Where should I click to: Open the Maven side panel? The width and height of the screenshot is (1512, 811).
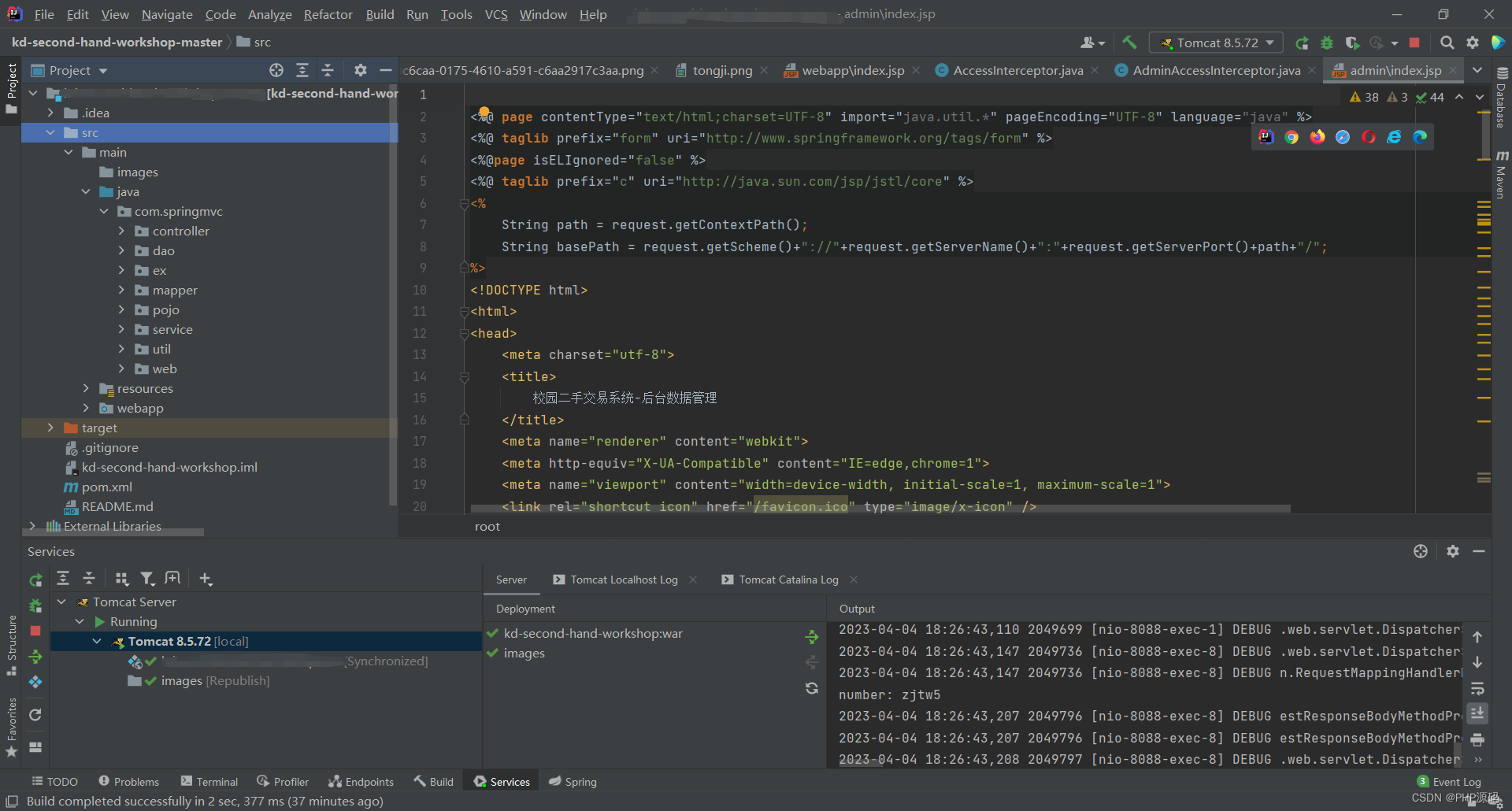pos(1501,174)
